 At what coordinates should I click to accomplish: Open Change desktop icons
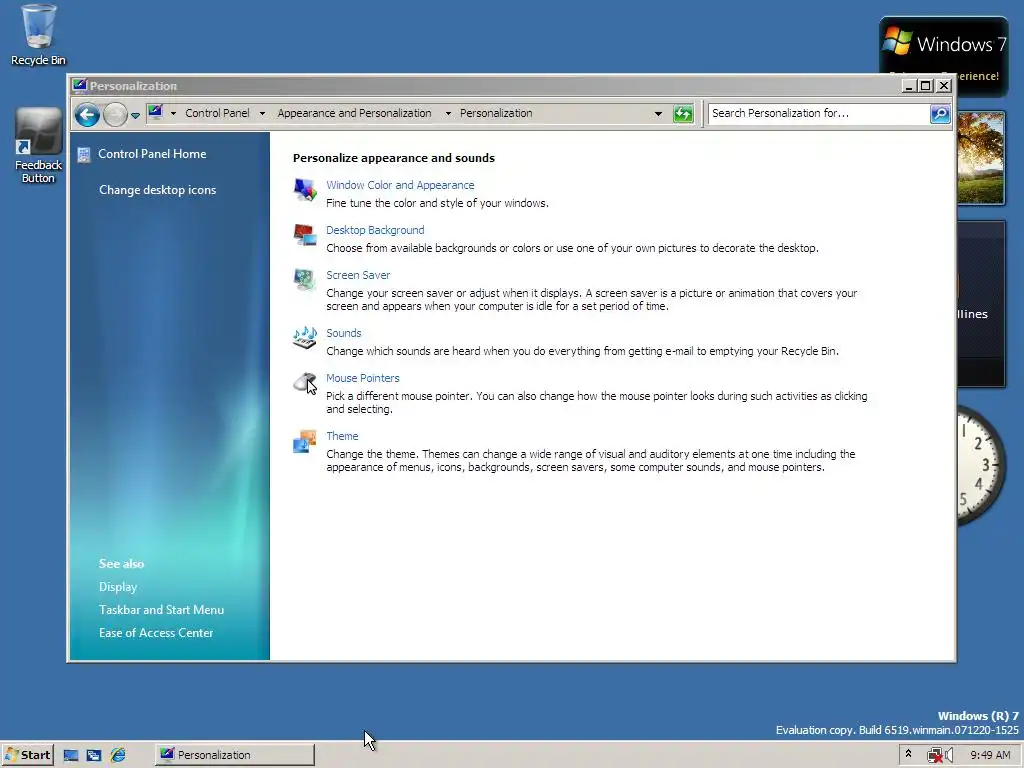[157, 189]
